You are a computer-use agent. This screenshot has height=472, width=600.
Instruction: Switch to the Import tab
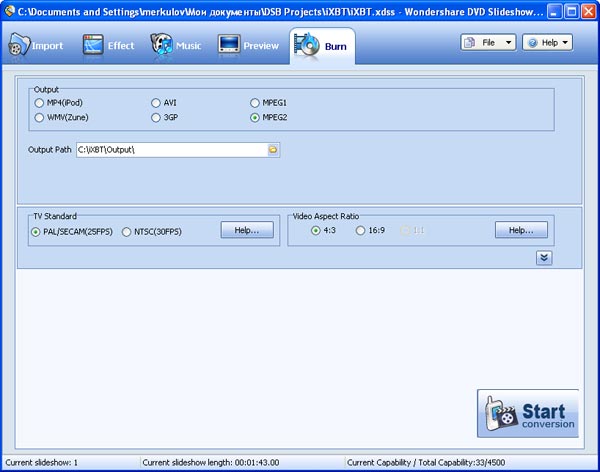[x=36, y=45]
